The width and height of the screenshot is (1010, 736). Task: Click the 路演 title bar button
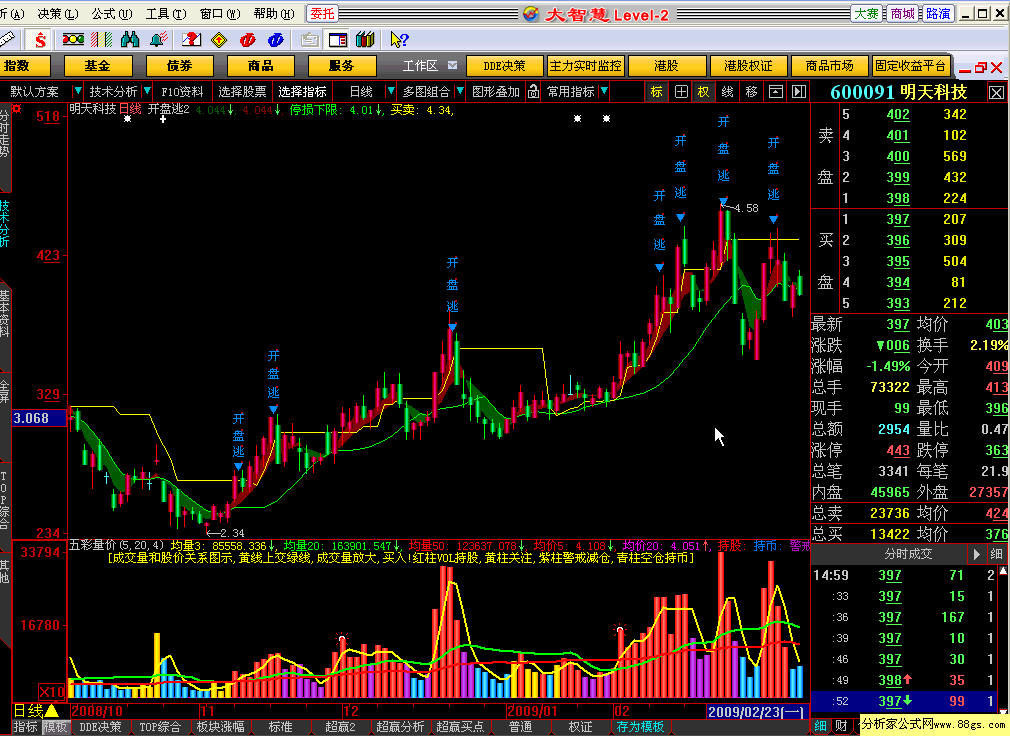pyautogui.click(x=938, y=14)
